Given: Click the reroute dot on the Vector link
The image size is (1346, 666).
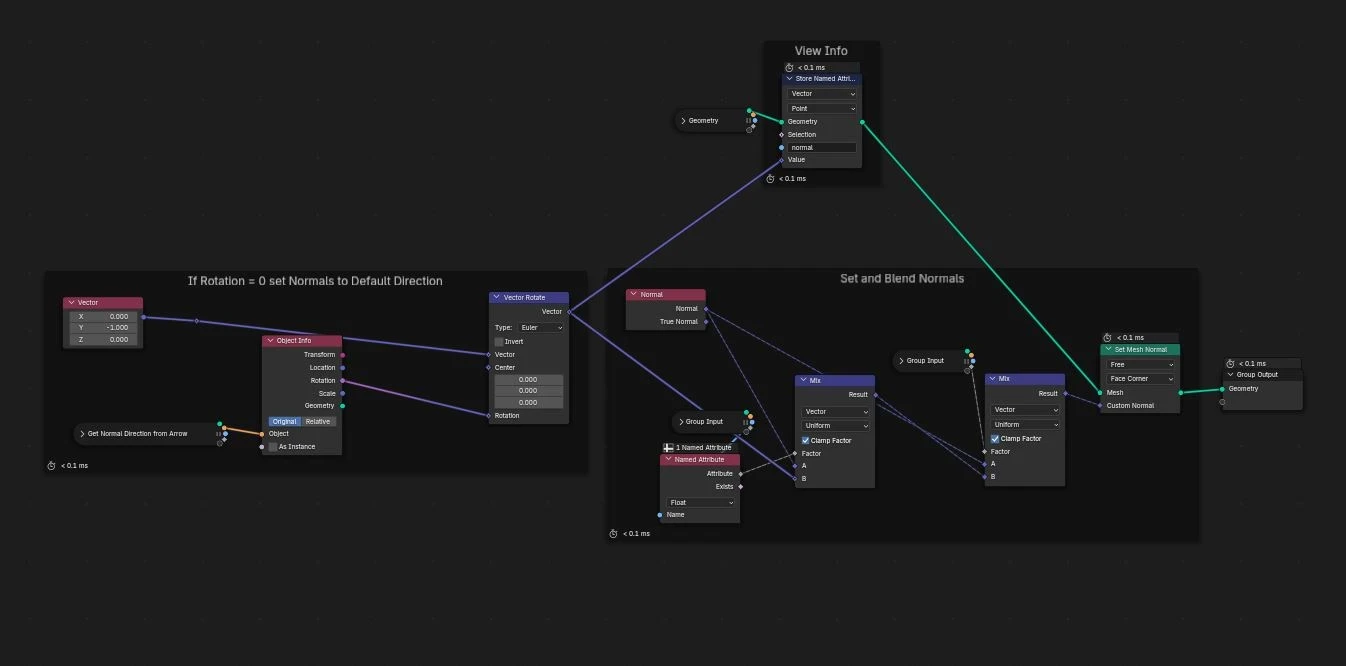Looking at the screenshot, I should (196, 321).
